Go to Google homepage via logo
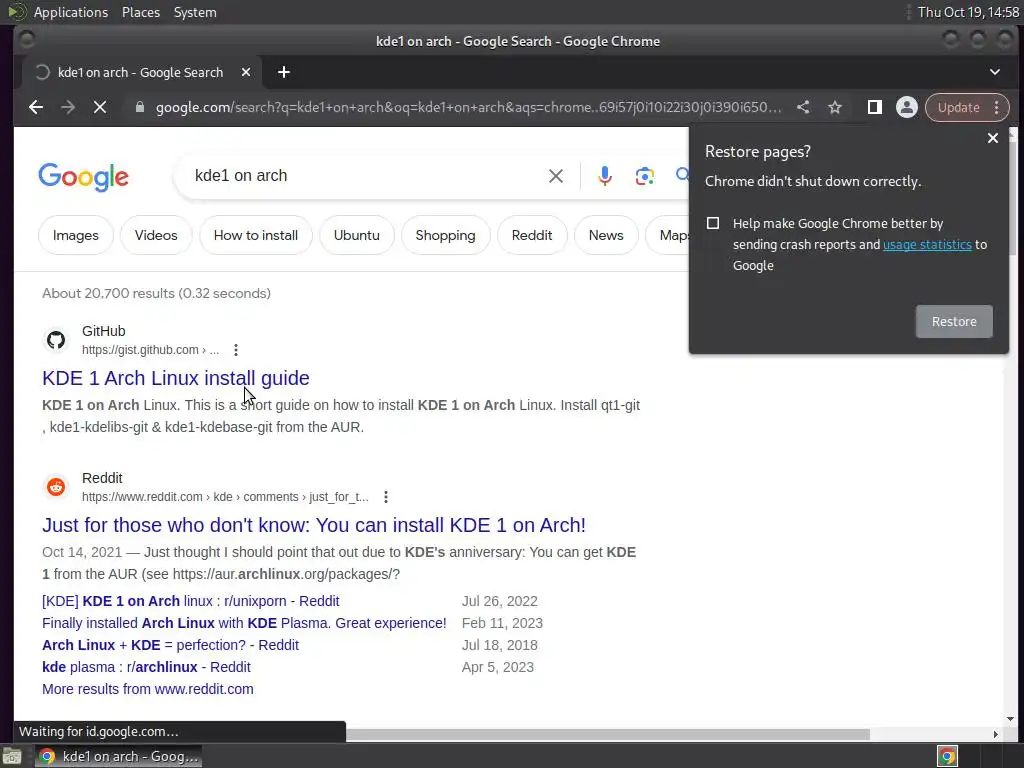 (84, 177)
